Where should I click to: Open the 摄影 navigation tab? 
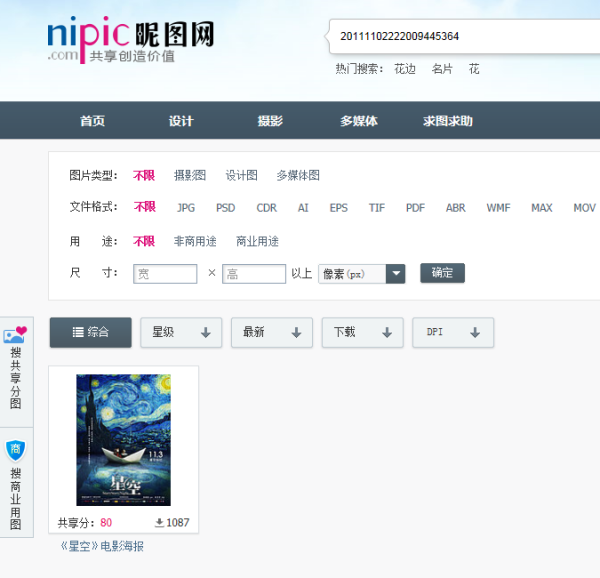pyautogui.click(x=270, y=121)
